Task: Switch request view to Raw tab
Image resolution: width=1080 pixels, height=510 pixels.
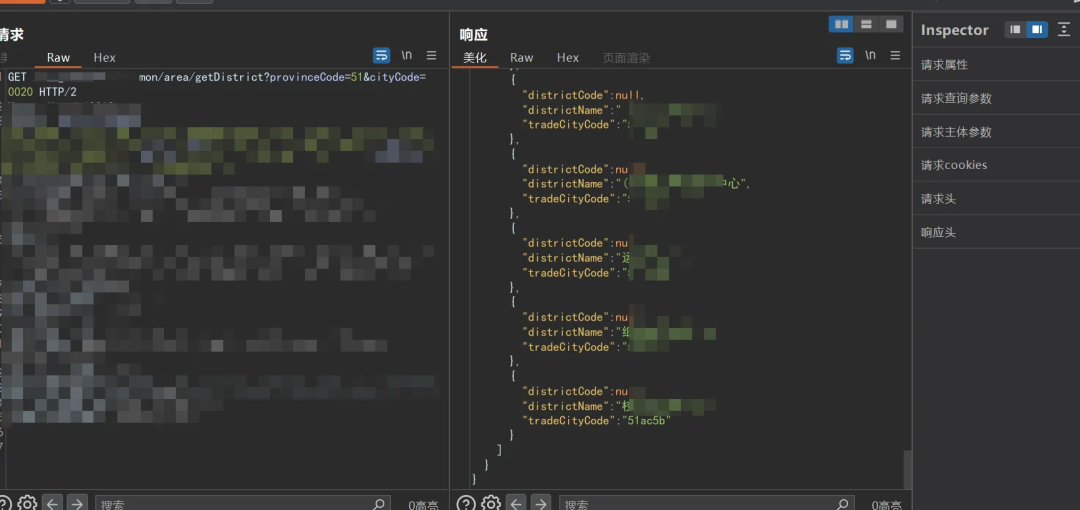Action: coord(59,58)
